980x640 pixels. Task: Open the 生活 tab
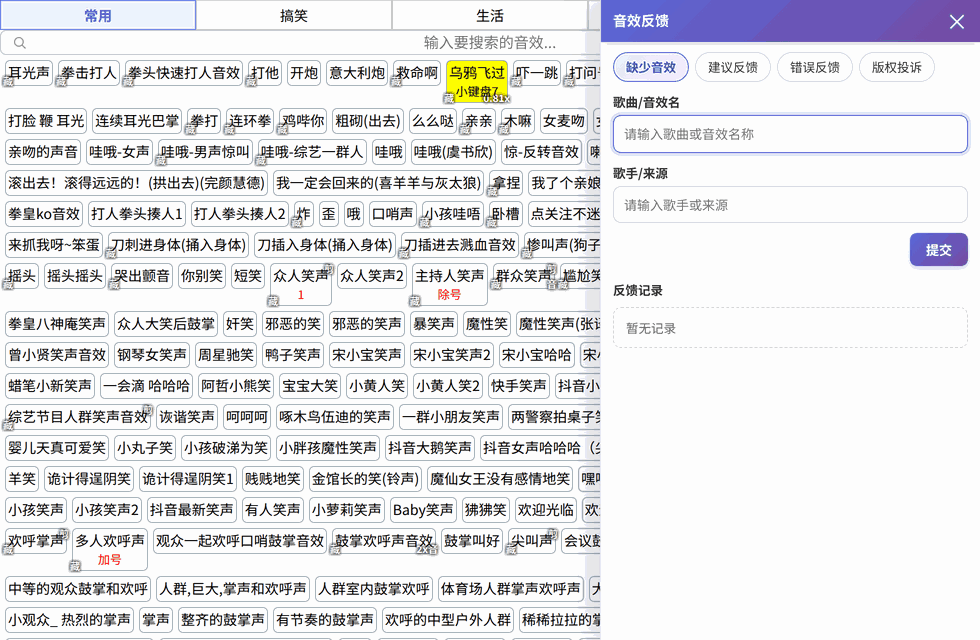coord(489,16)
